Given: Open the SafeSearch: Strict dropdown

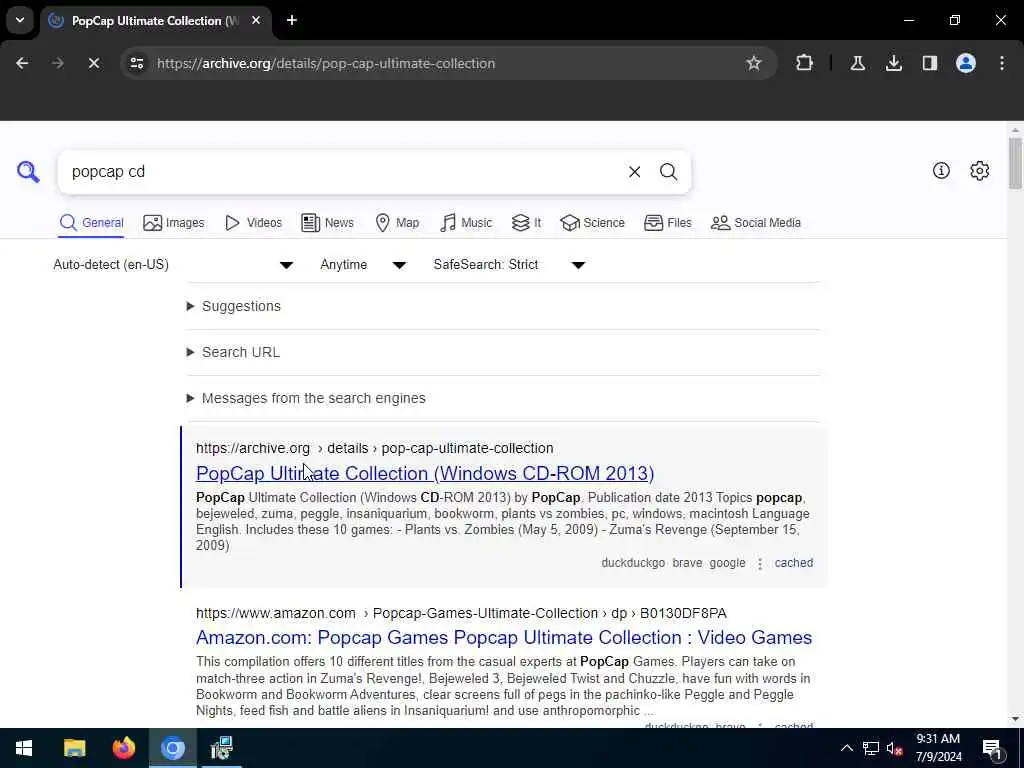Looking at the screenshot, I should pos(509,264).
